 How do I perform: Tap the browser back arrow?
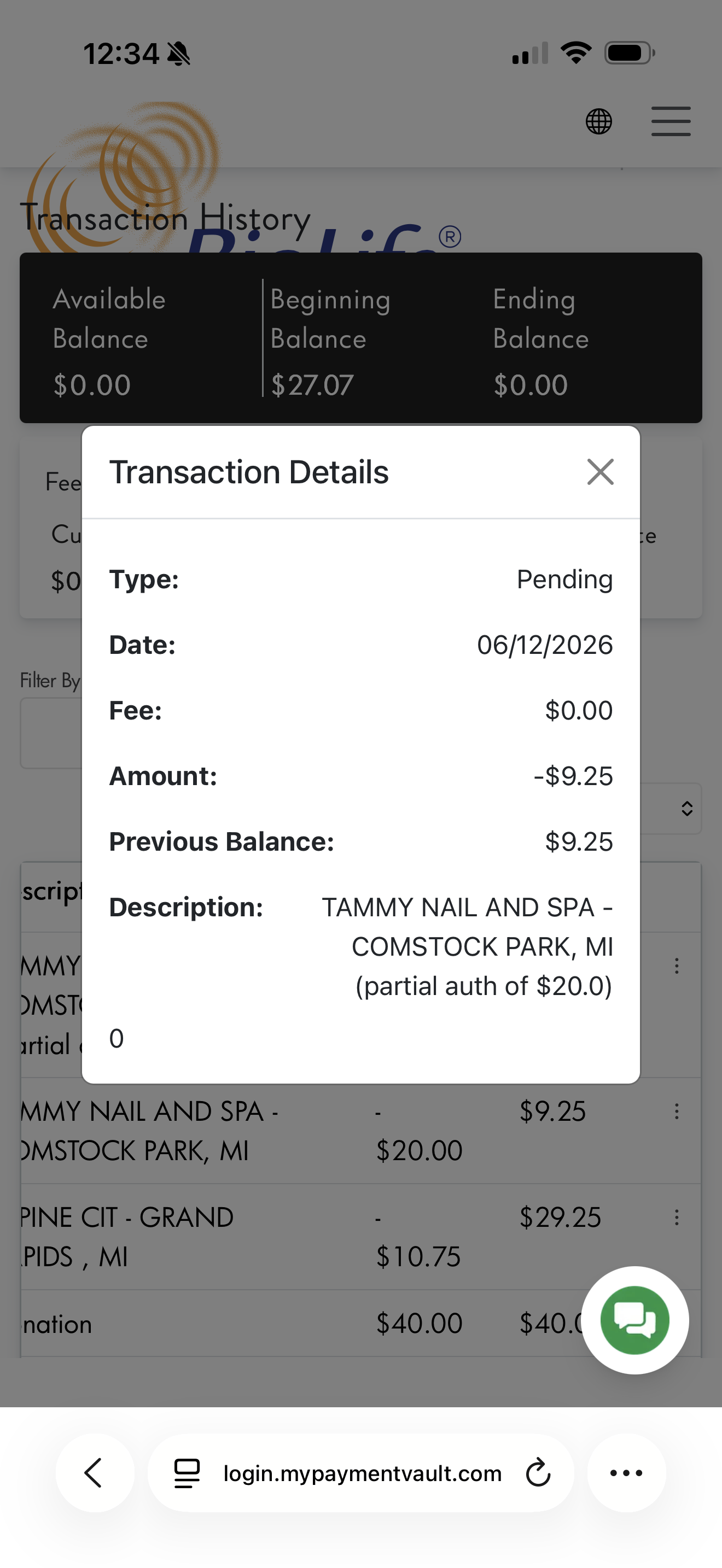[95, 1473]
